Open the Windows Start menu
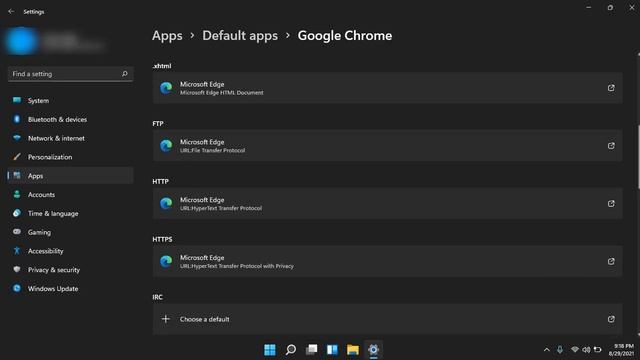Viewport: 640px width, 360px height. tap(270, 350)
